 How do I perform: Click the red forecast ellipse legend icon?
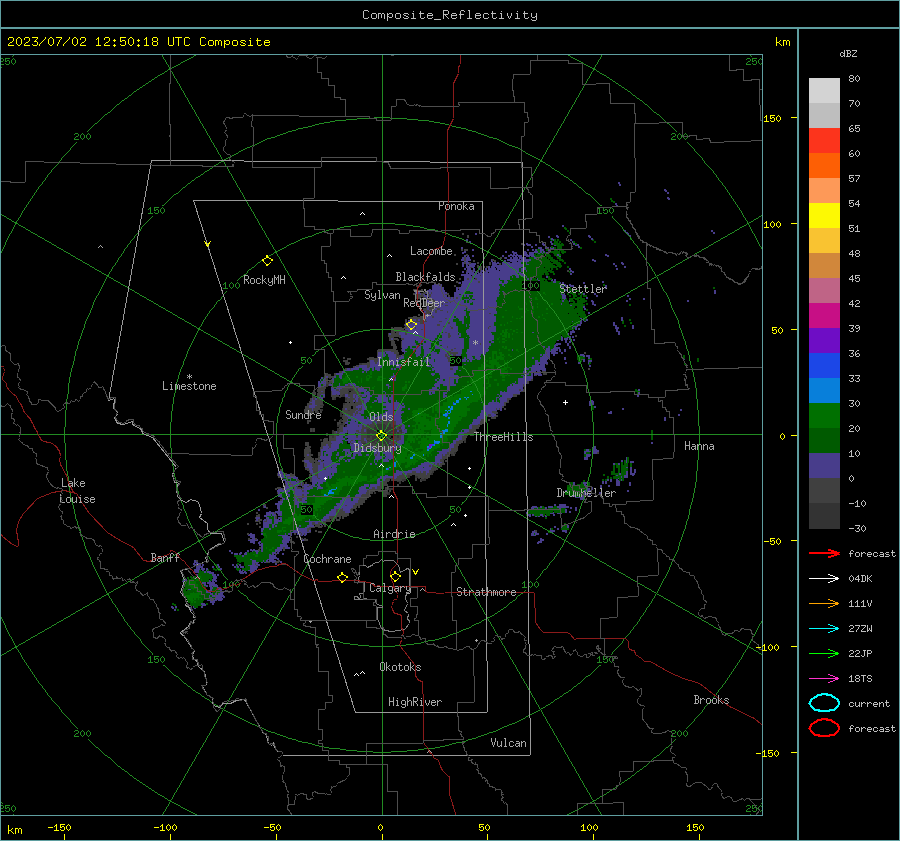coord(824,728)
